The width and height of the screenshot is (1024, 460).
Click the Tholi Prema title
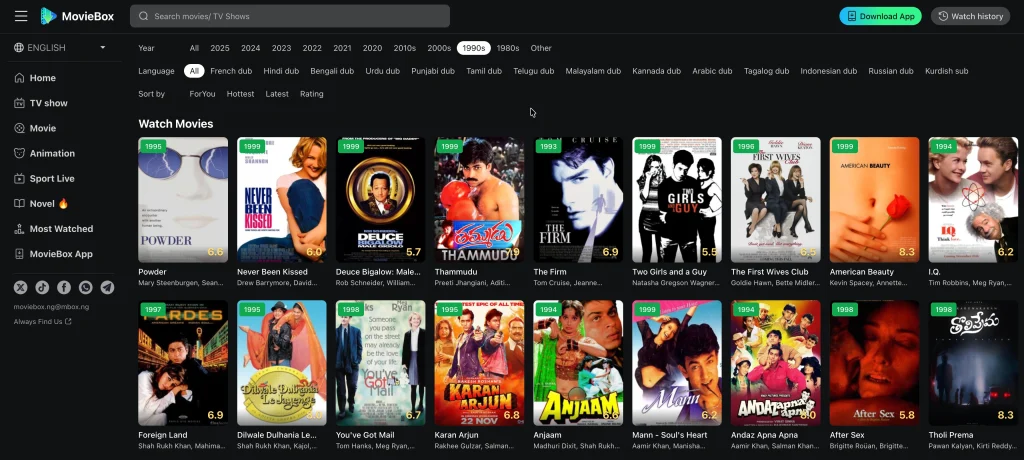pos(951,435)
